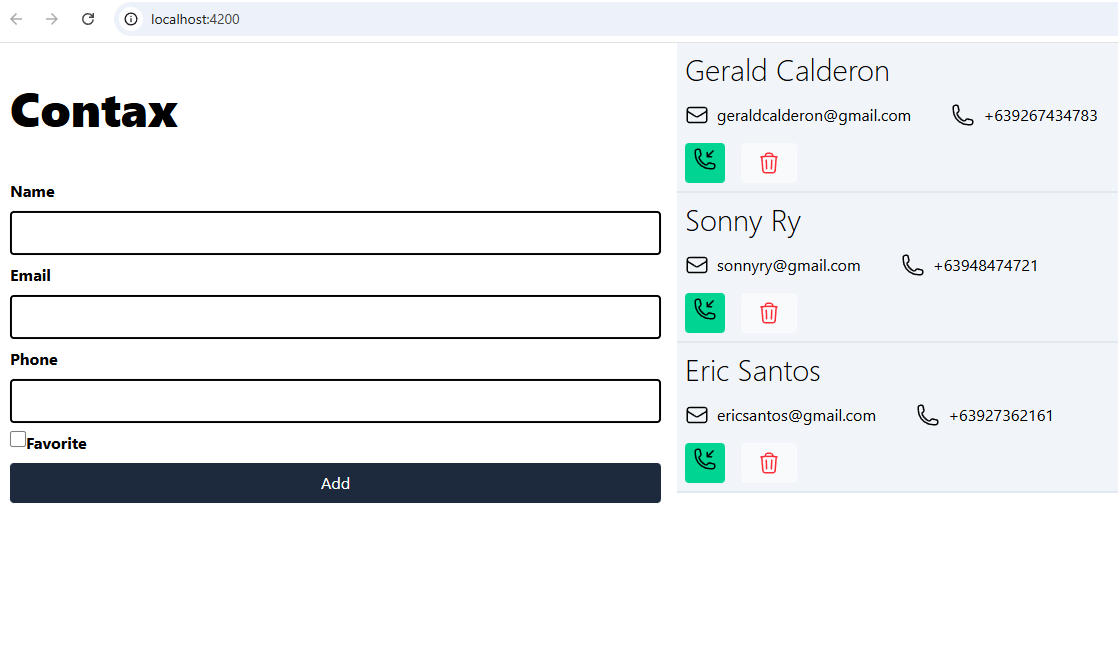Click the call icon for Gerald Calderon
Screen dimensions: 1118x658
point(705,163)
